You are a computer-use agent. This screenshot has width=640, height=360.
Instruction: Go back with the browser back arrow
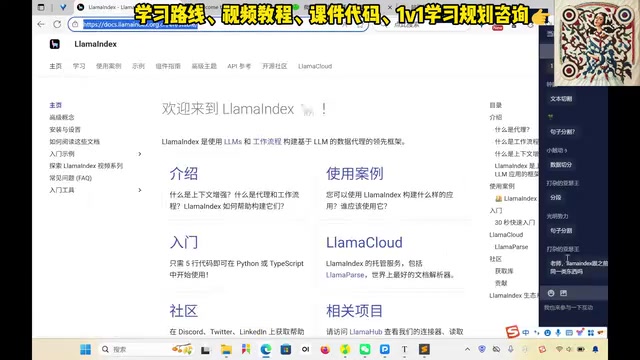(x=41, y=24)
